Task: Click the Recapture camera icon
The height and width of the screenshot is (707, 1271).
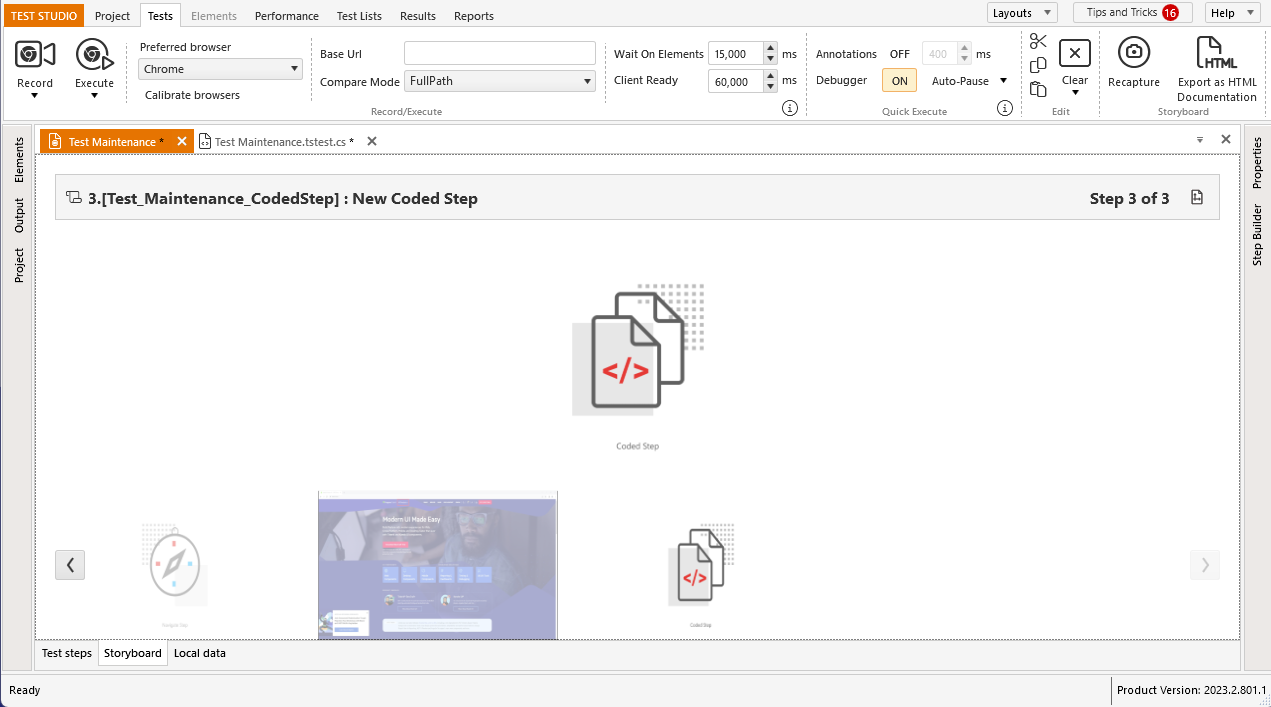Action: 1134,53
